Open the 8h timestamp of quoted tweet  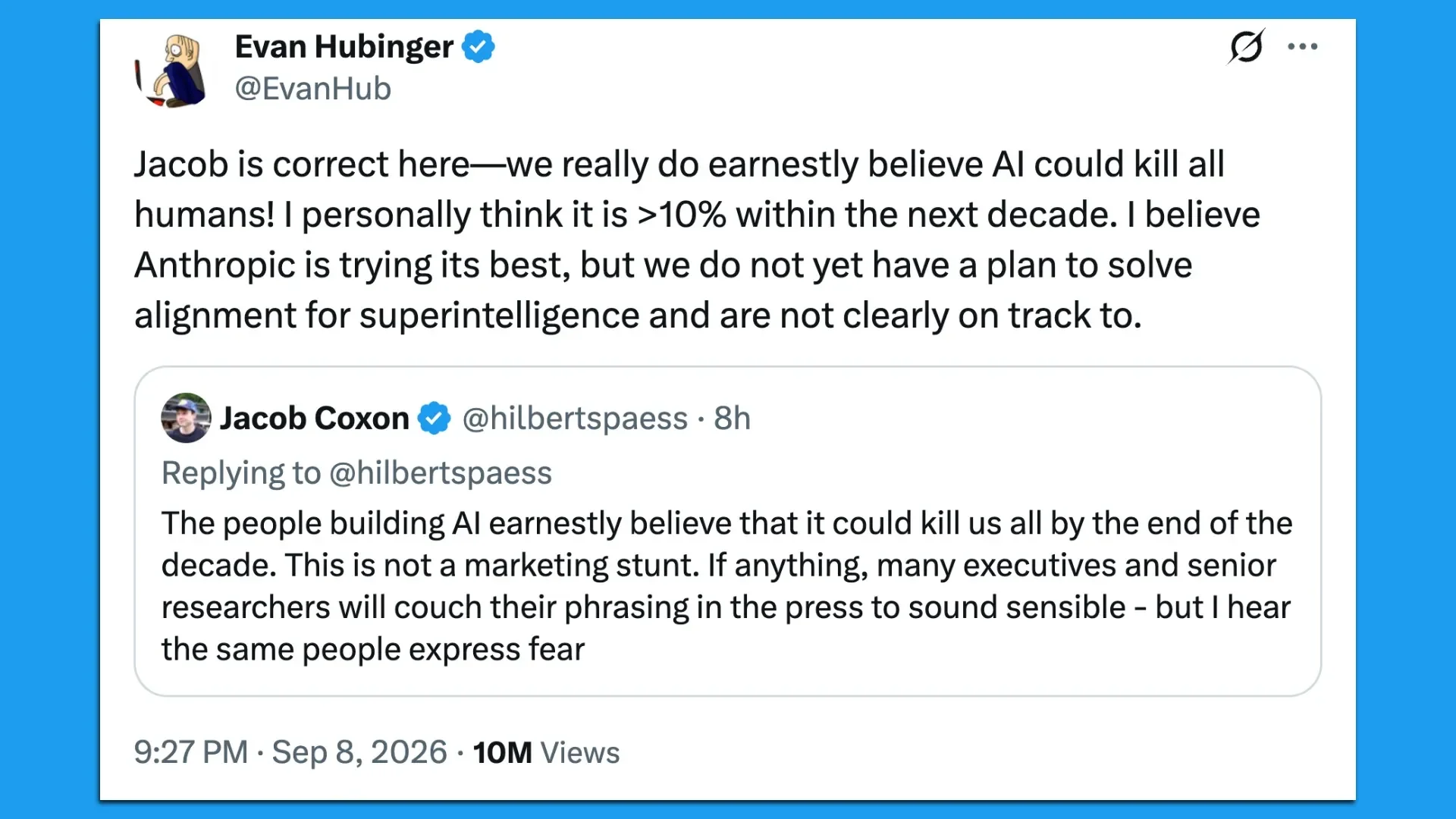732,419
